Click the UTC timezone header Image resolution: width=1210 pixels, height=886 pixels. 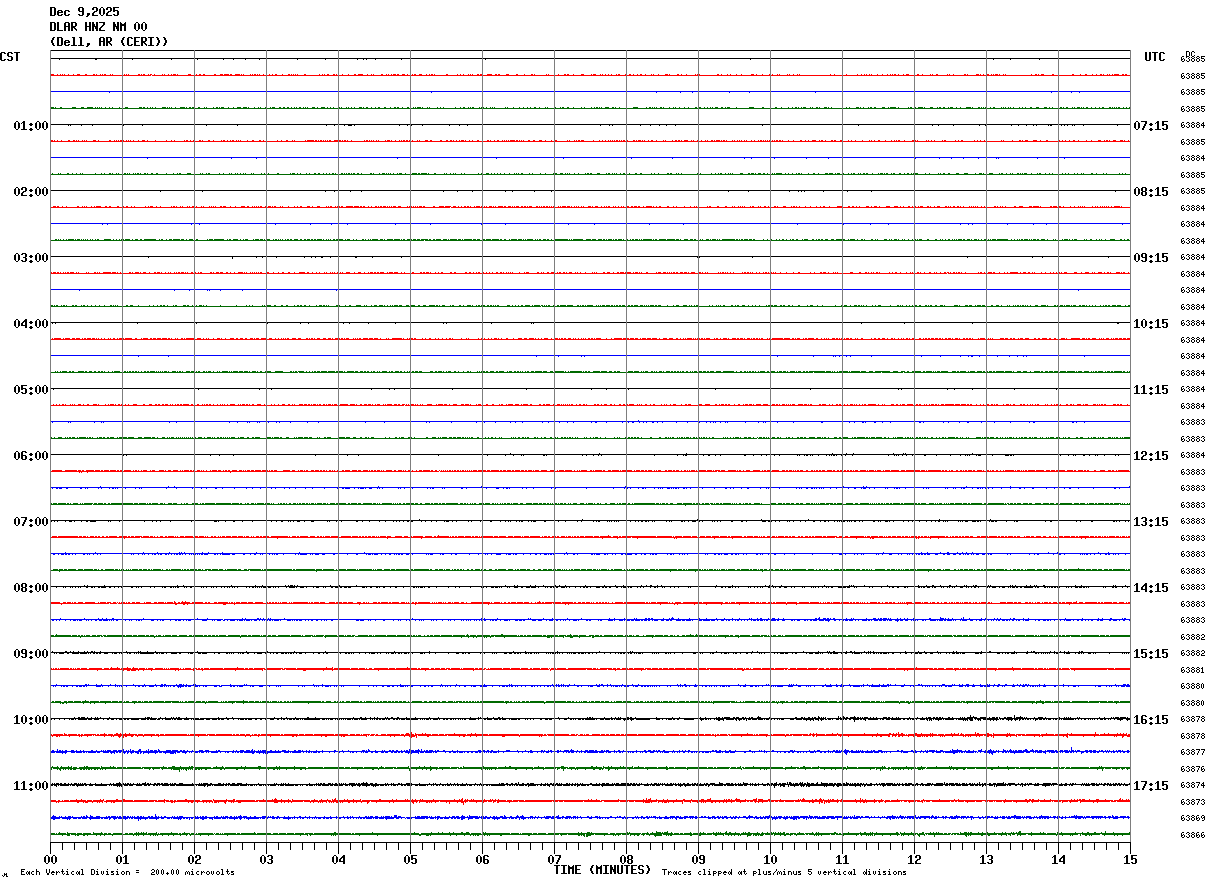click(x=1154, y=57)
